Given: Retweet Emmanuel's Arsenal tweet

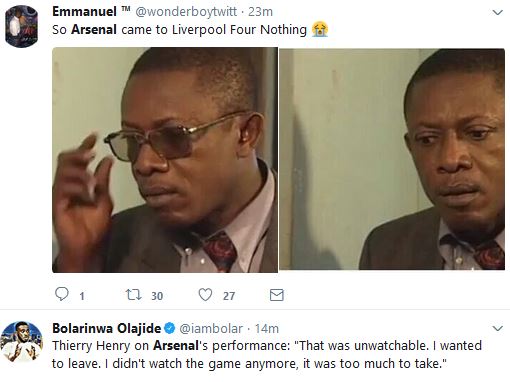Looking at the screenshot, I should (133, 295).
